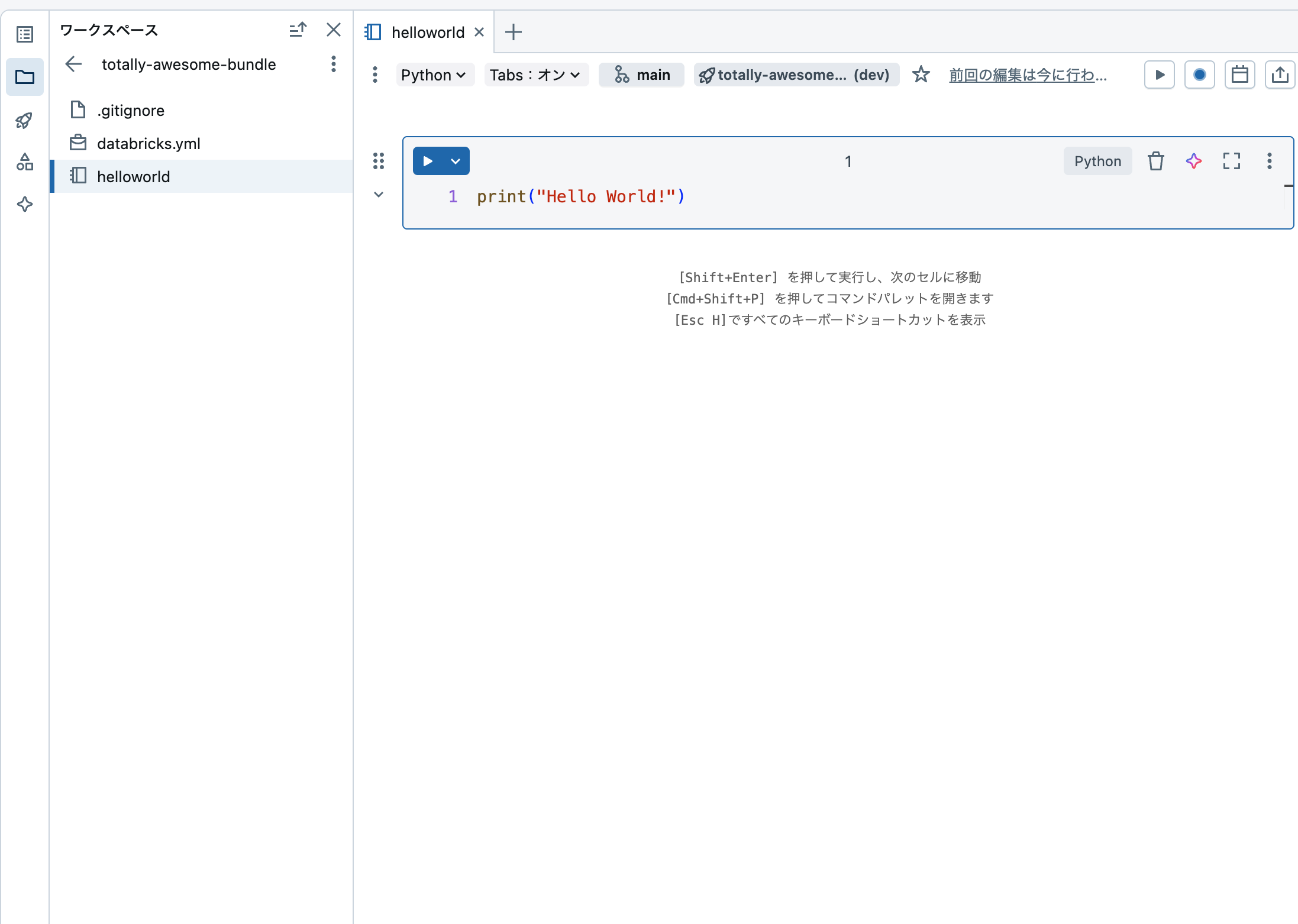
Task: Share the notebook via the export icon
Action: [1280, 75]
